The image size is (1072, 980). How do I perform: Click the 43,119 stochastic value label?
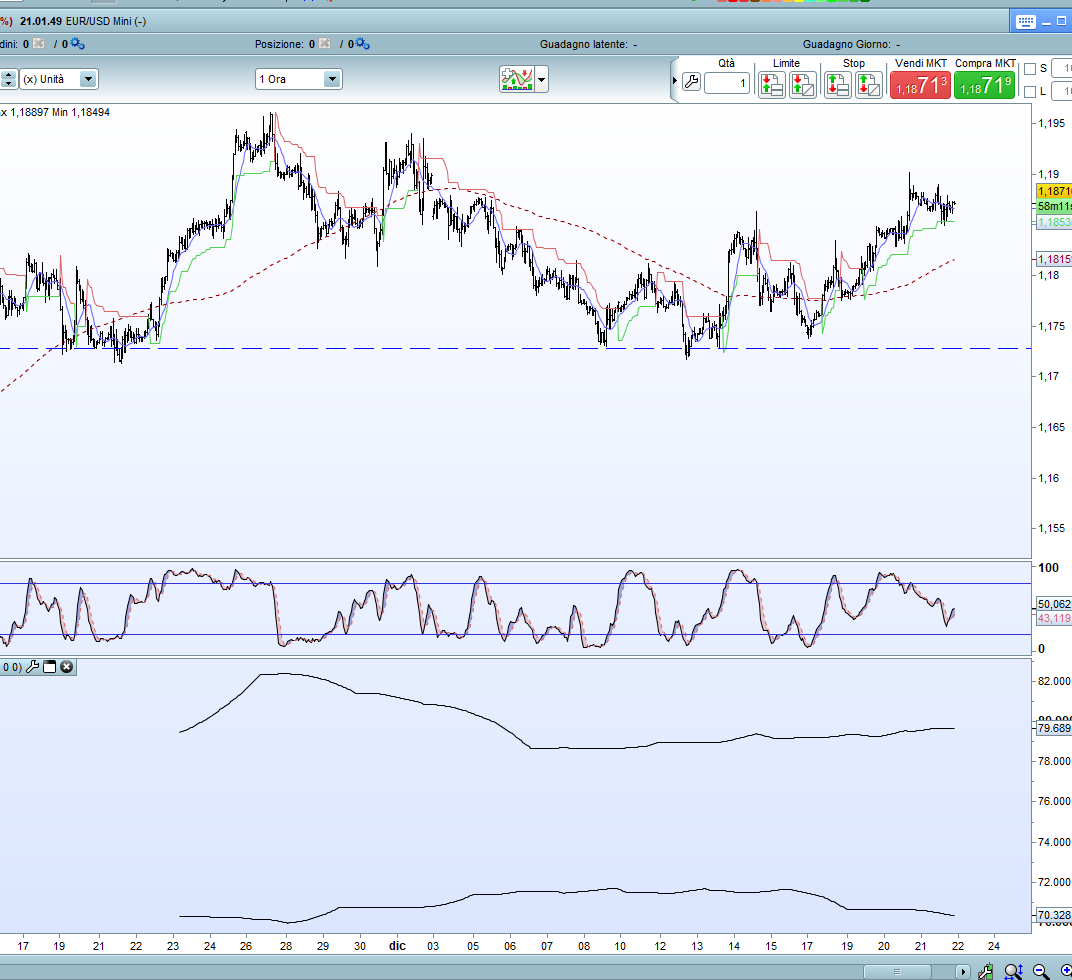click(x=1054, y=618)
